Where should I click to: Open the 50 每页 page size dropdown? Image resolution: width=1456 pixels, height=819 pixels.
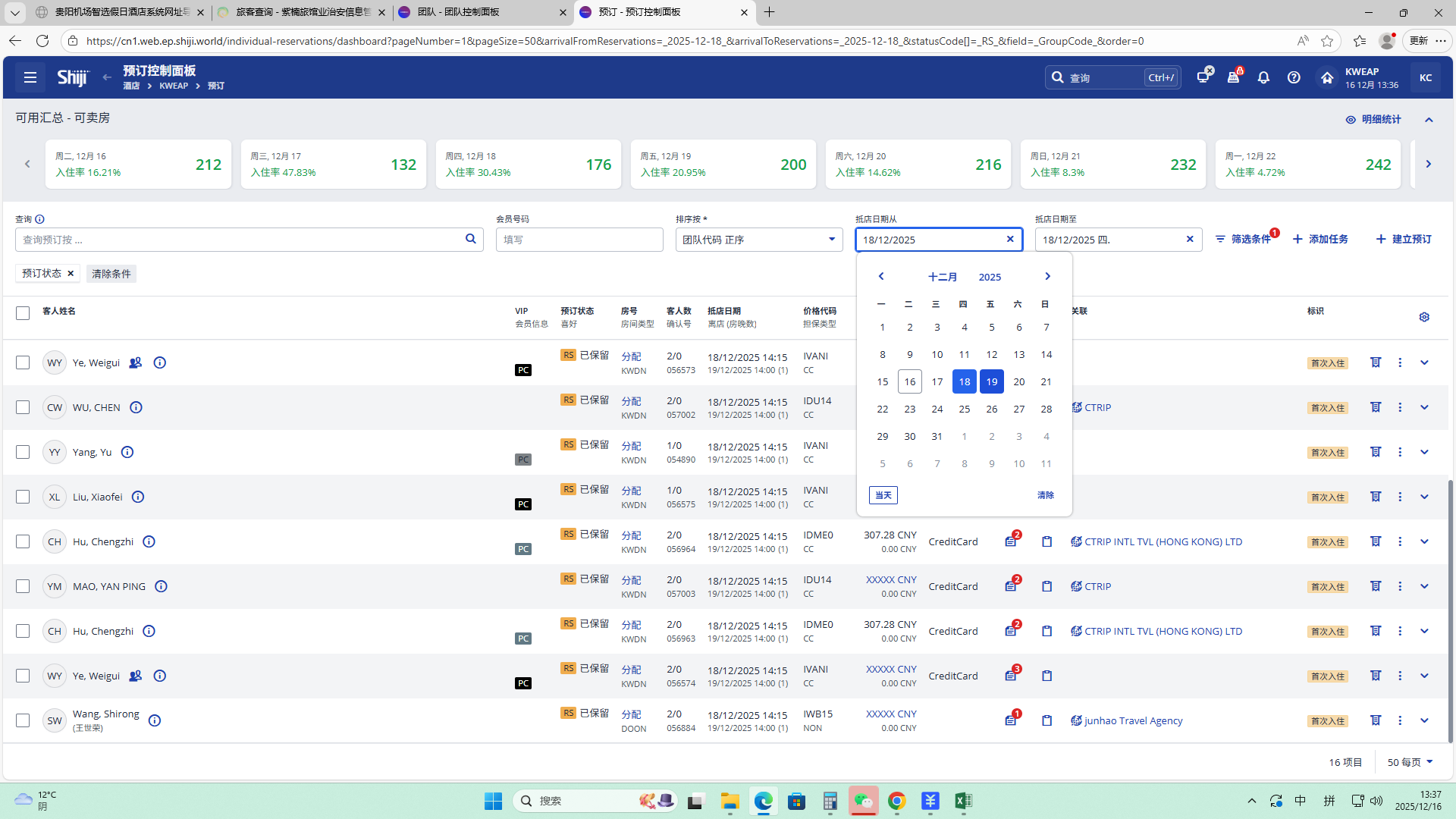[x=1410, y=762]
